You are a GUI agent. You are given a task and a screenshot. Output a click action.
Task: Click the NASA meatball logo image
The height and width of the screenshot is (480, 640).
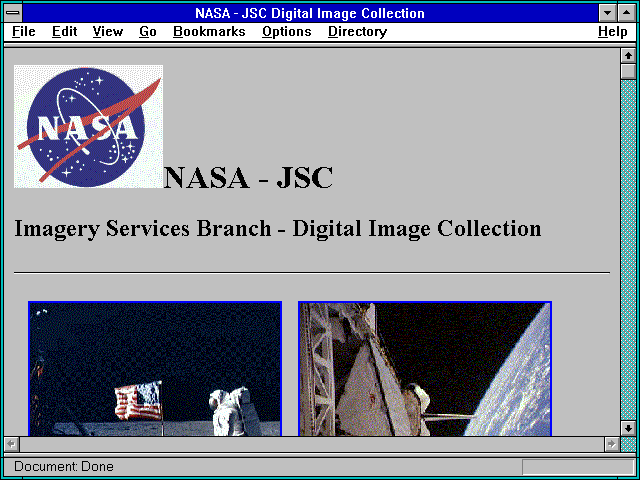(x=89, y=127)
